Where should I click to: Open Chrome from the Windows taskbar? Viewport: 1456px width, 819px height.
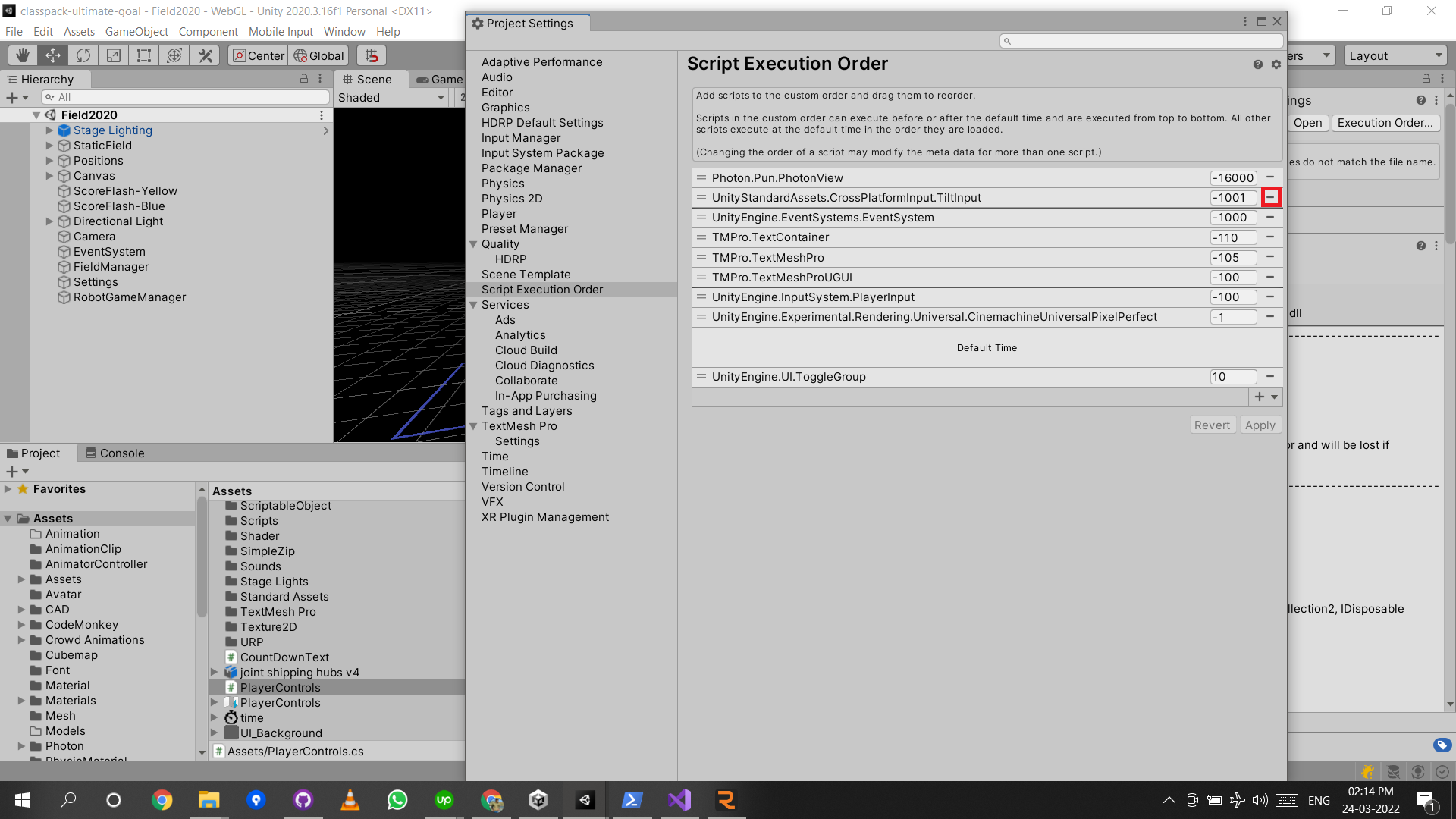pyautogui.click(x=162, y=800)
